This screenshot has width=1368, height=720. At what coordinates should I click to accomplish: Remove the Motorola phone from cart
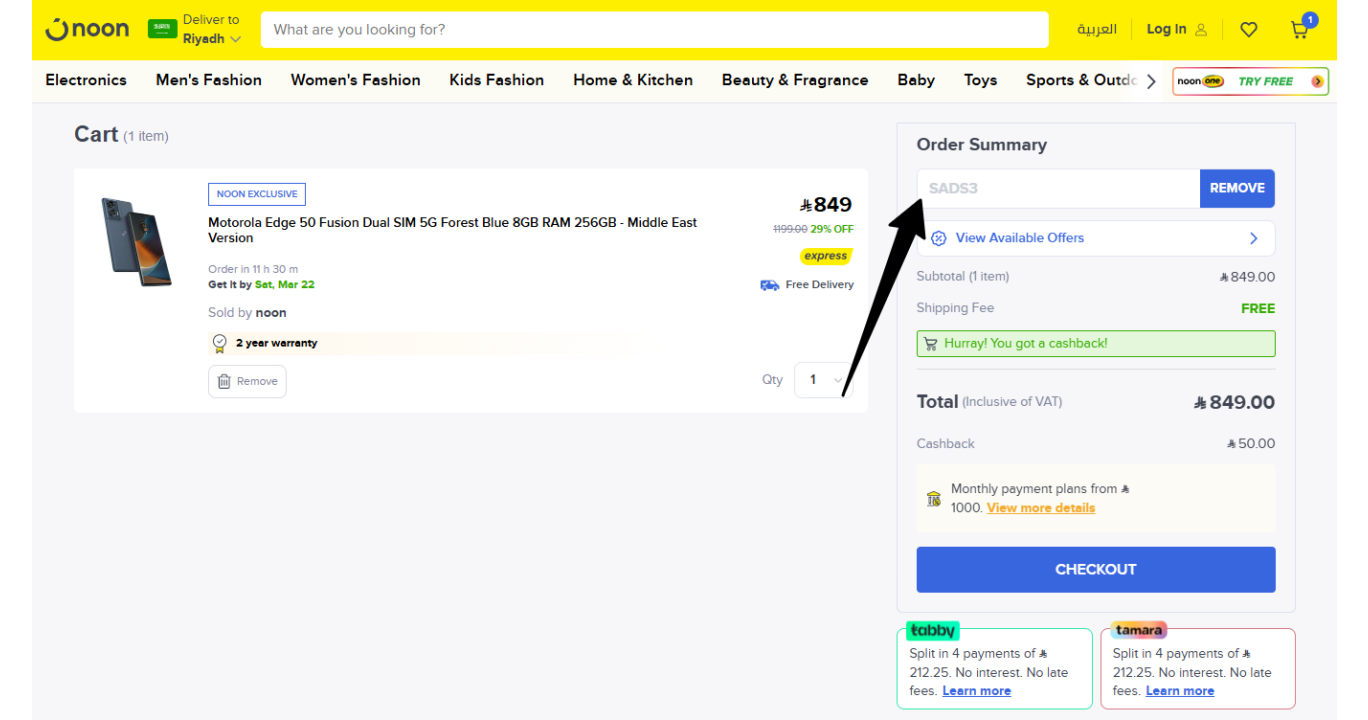coord(247,381)
